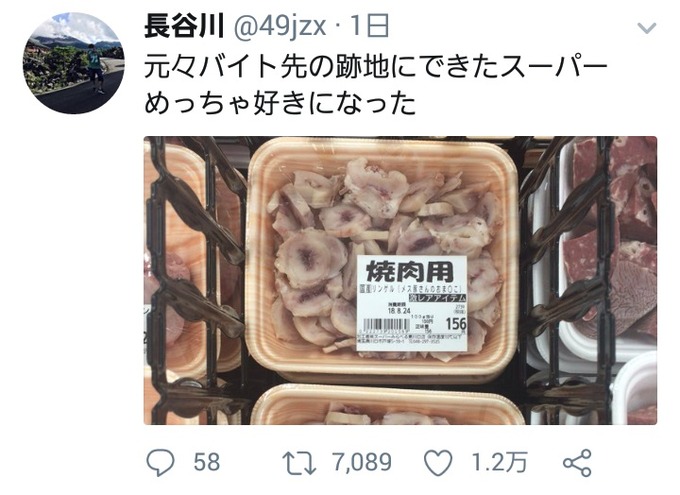Open the @49jzx handle link
This screenshot has height=495, width=680.
click(280, 27)
